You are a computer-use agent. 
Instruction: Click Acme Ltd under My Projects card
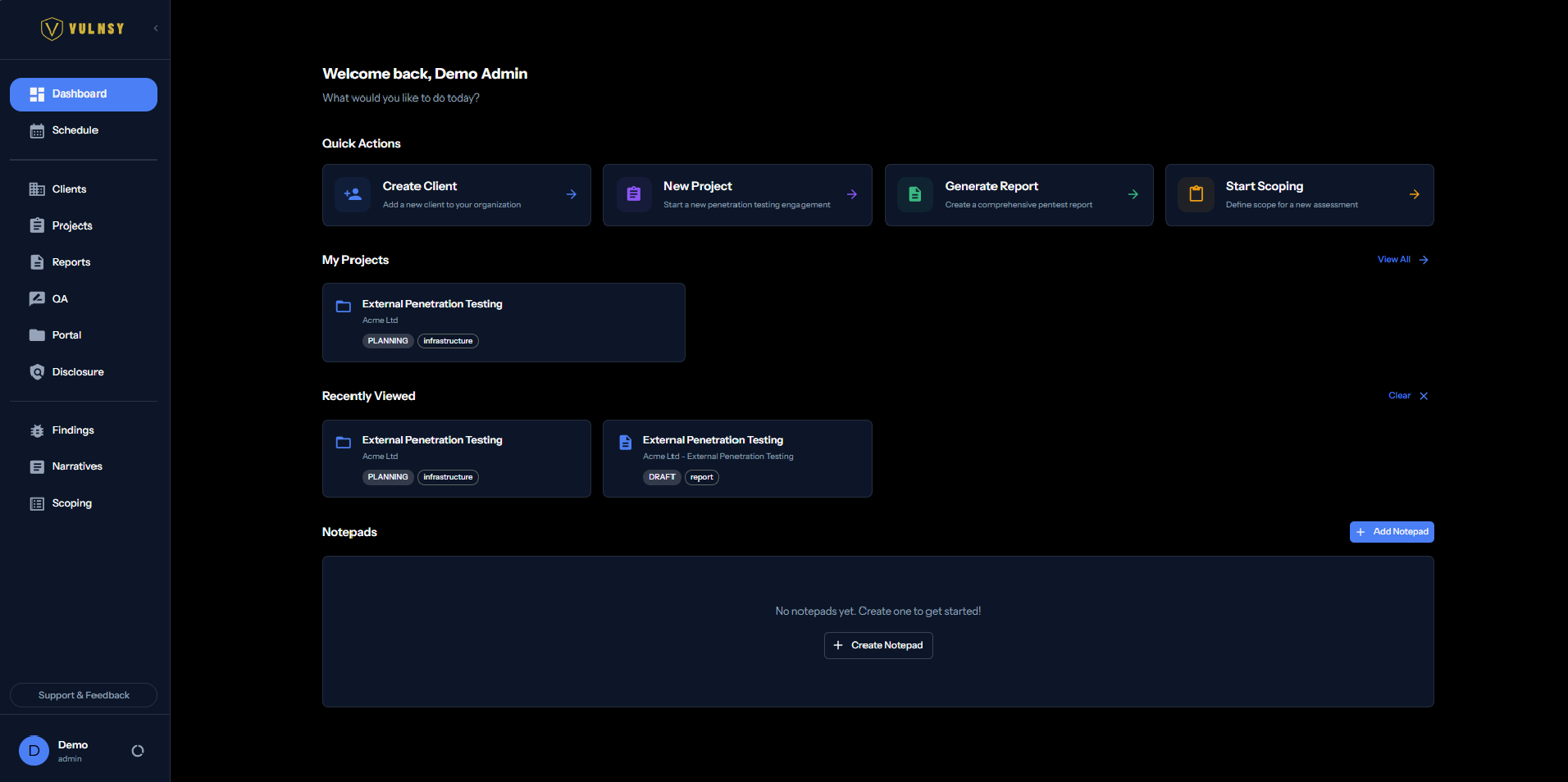point(380,321)
